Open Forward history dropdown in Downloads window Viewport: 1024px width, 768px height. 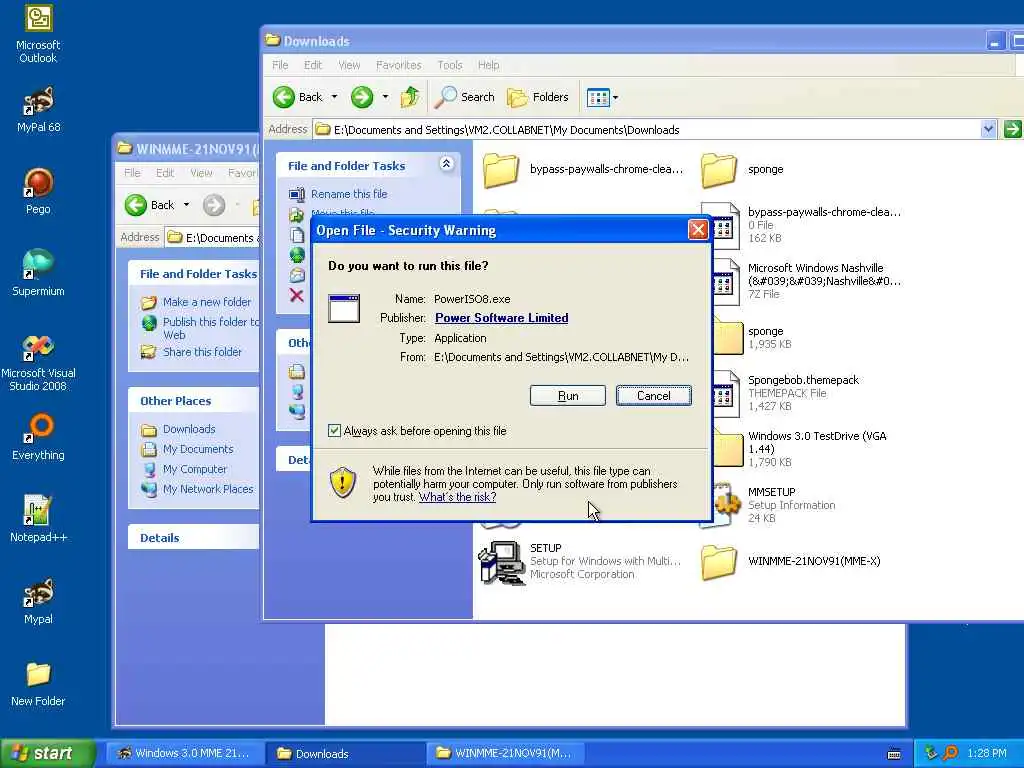[x=385, y=97]
